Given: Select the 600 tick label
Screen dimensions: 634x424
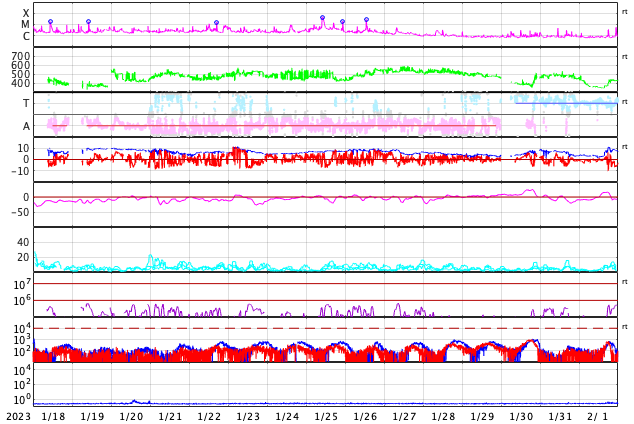Looking at the screenshot, I should 21,65.
